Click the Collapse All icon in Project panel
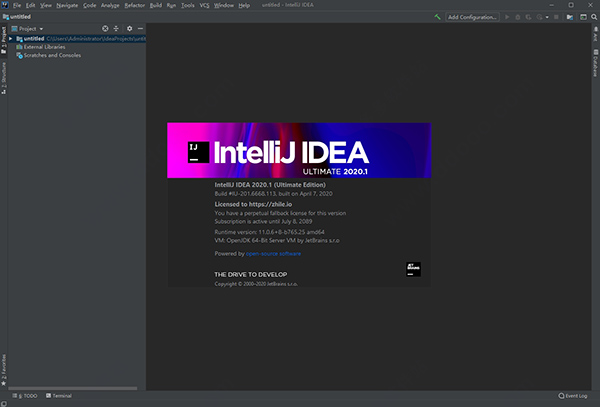This screenshot has width=600, height=407. point(116,29)
